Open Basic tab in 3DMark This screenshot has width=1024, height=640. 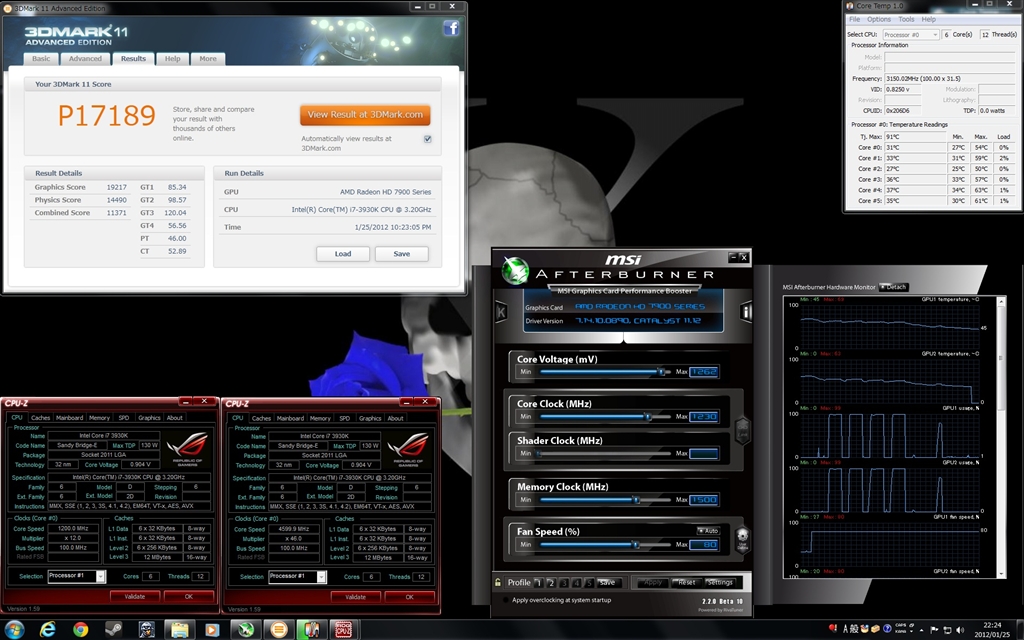click(41, 59)
